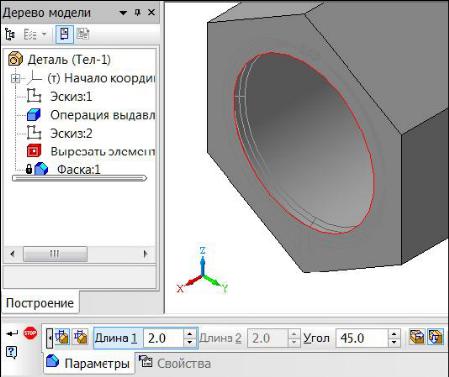449x377 pixels.
Task: Click the Фаска:1 chamfer icon
Action: click(x=41, y=169)
